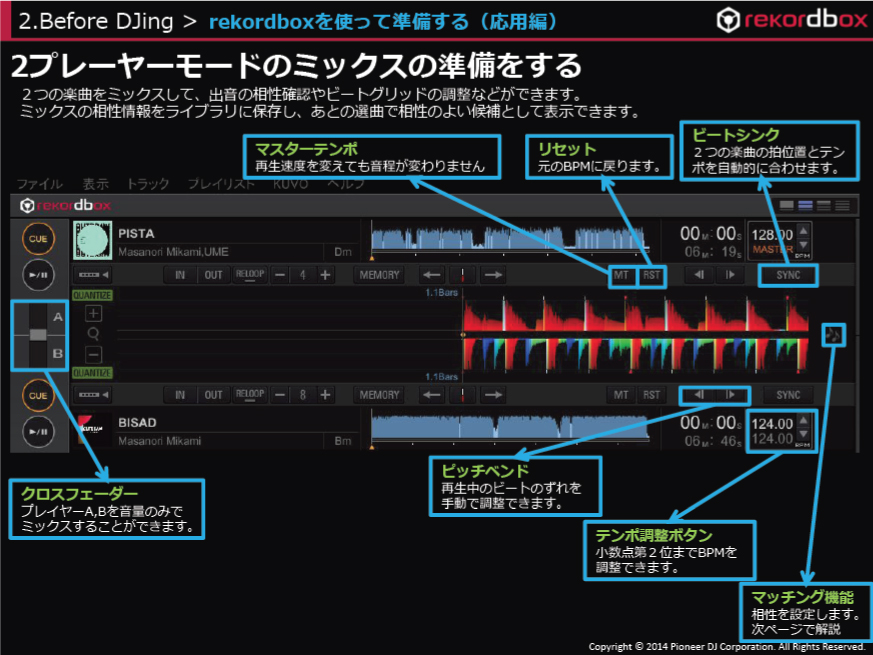Select the highlighted second layout icon

pyautogui.click(x=805, y=206)
